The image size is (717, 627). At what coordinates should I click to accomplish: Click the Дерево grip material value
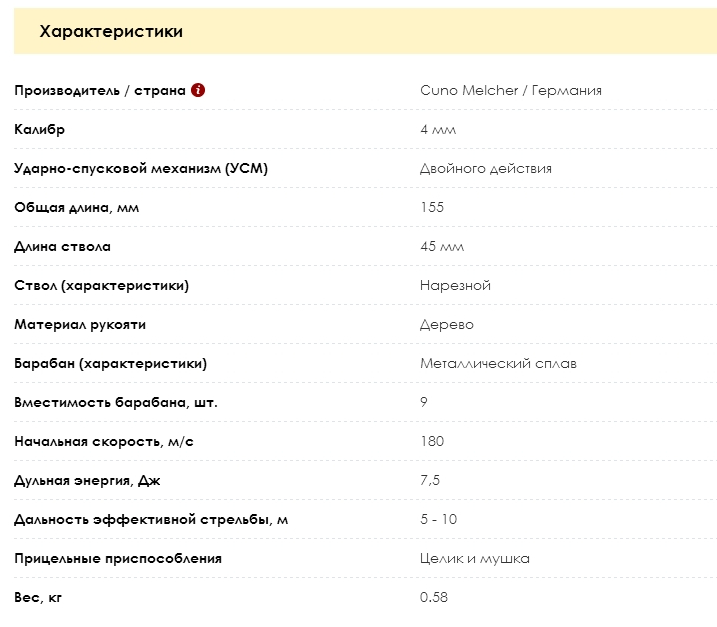(447, 325)
